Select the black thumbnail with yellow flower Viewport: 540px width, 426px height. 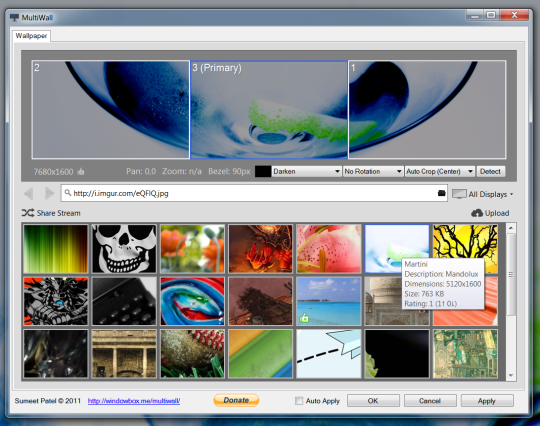coord(397,354)
